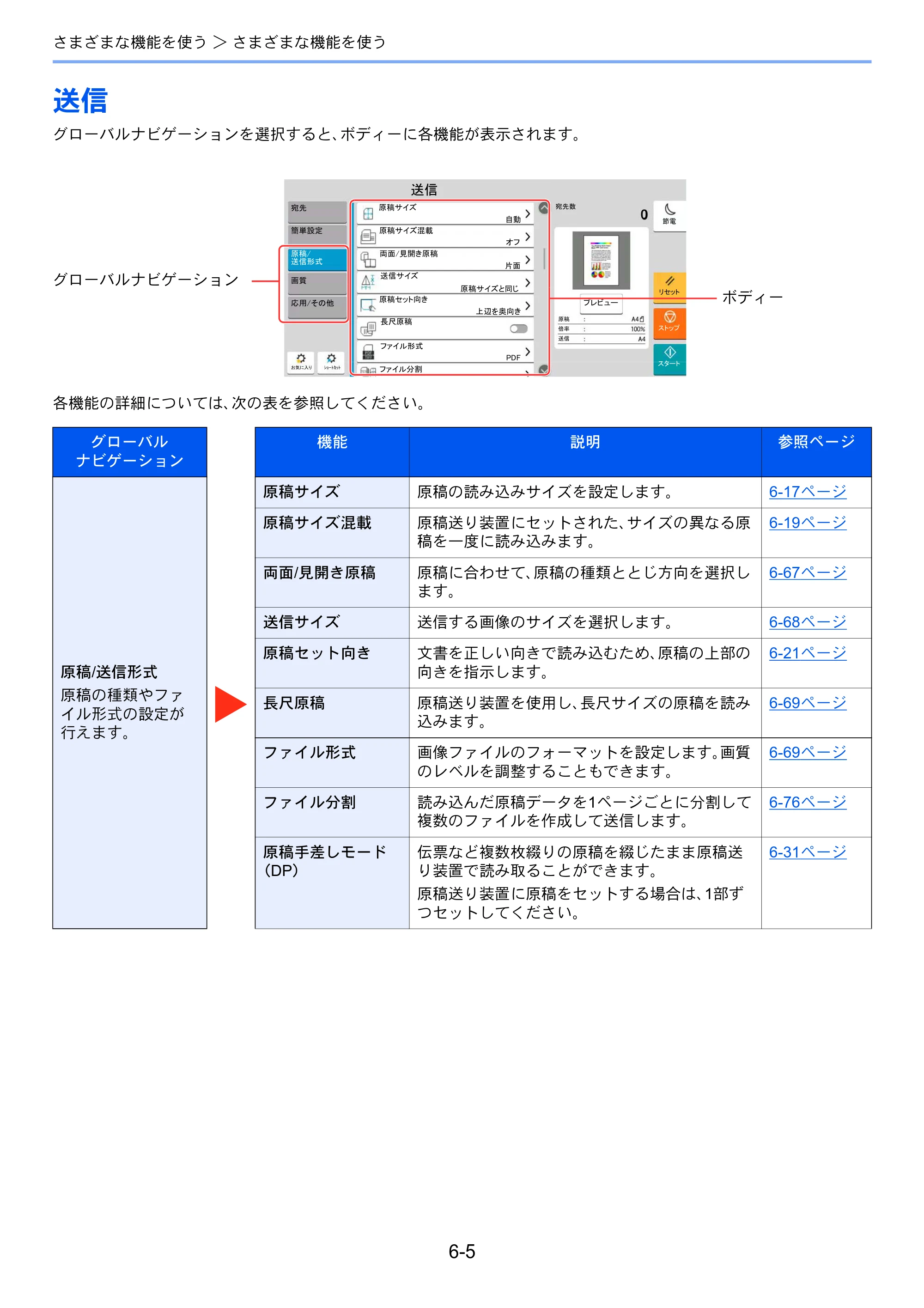The width and height of the screenshot is (924, 1308).
Task: Open the 6-21ページ link
Action: 807,653
